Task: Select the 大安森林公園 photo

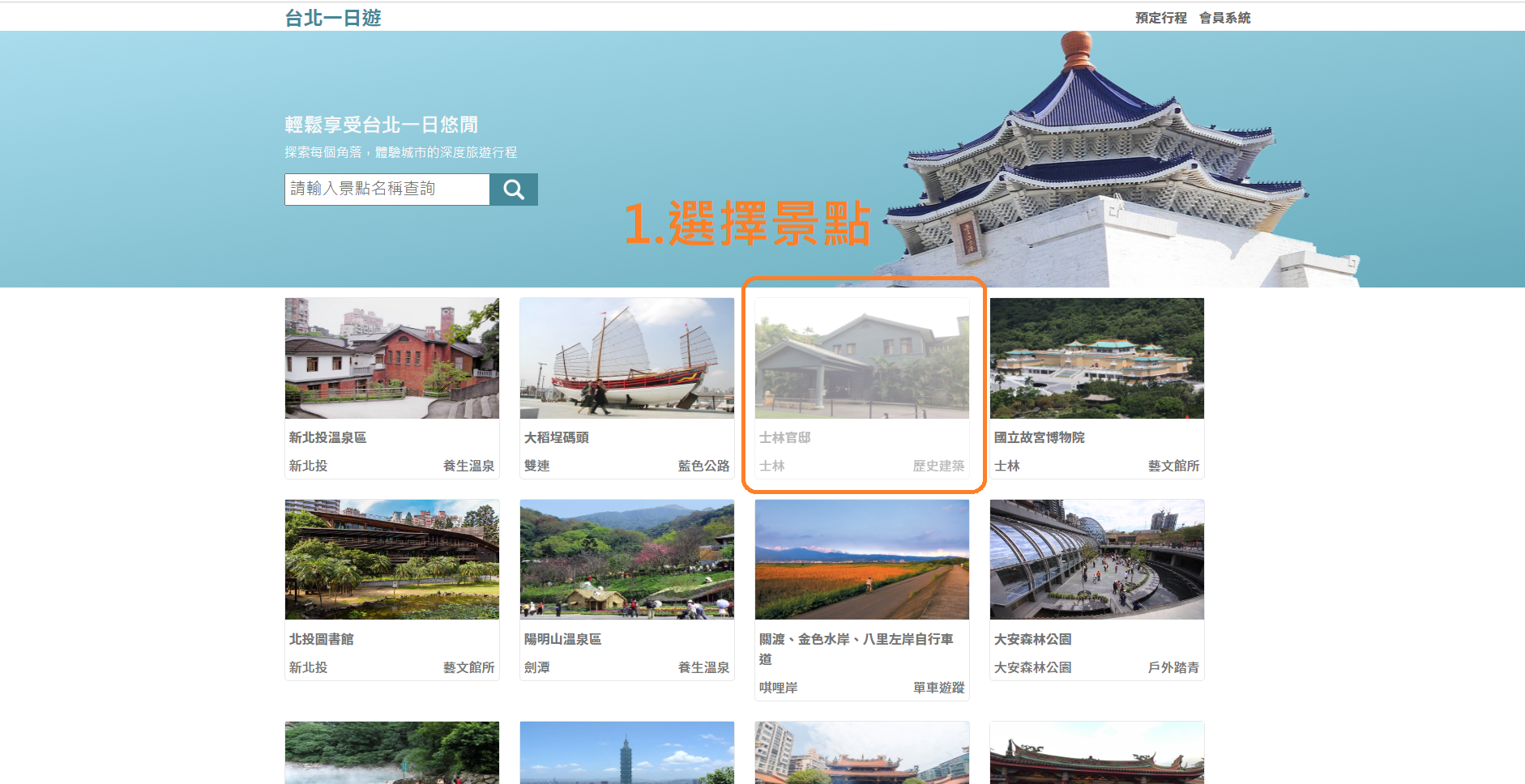Action: (x=1097, y=560)
